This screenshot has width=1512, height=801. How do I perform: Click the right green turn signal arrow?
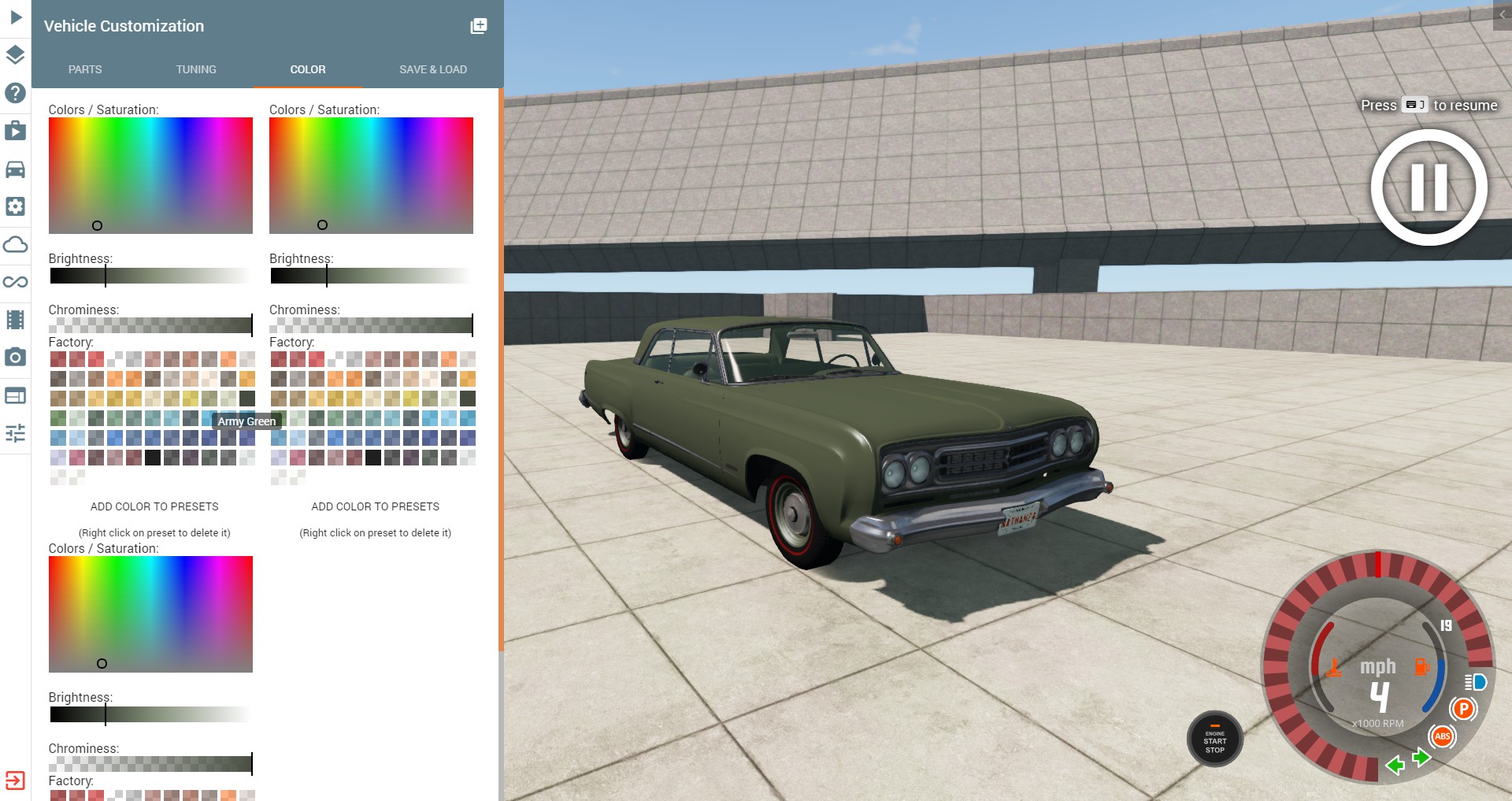pyautogui.click(x=1421, y=758)
